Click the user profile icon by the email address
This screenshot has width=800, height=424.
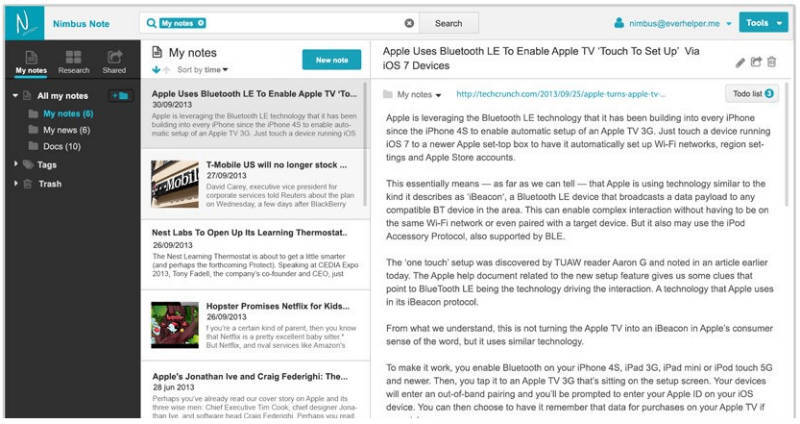click(619, 23)
